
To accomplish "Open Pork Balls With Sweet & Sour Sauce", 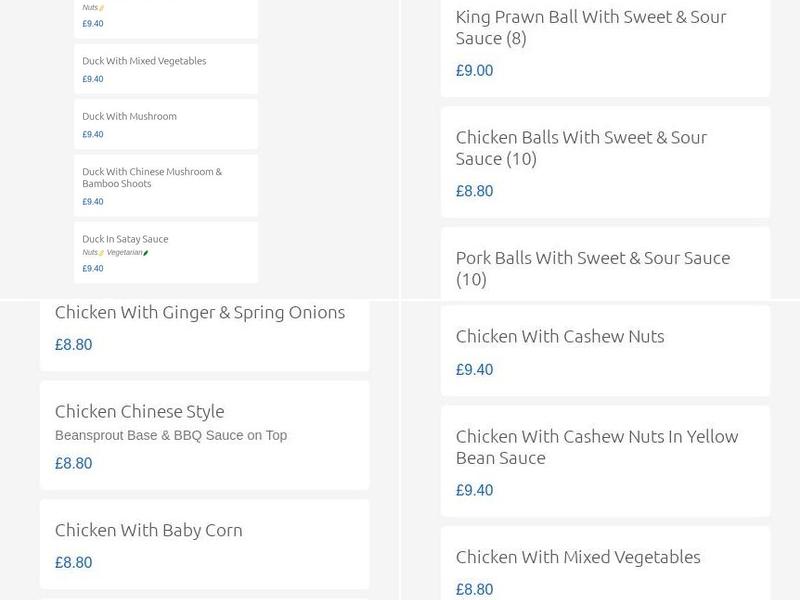I will tap(605, 268).
